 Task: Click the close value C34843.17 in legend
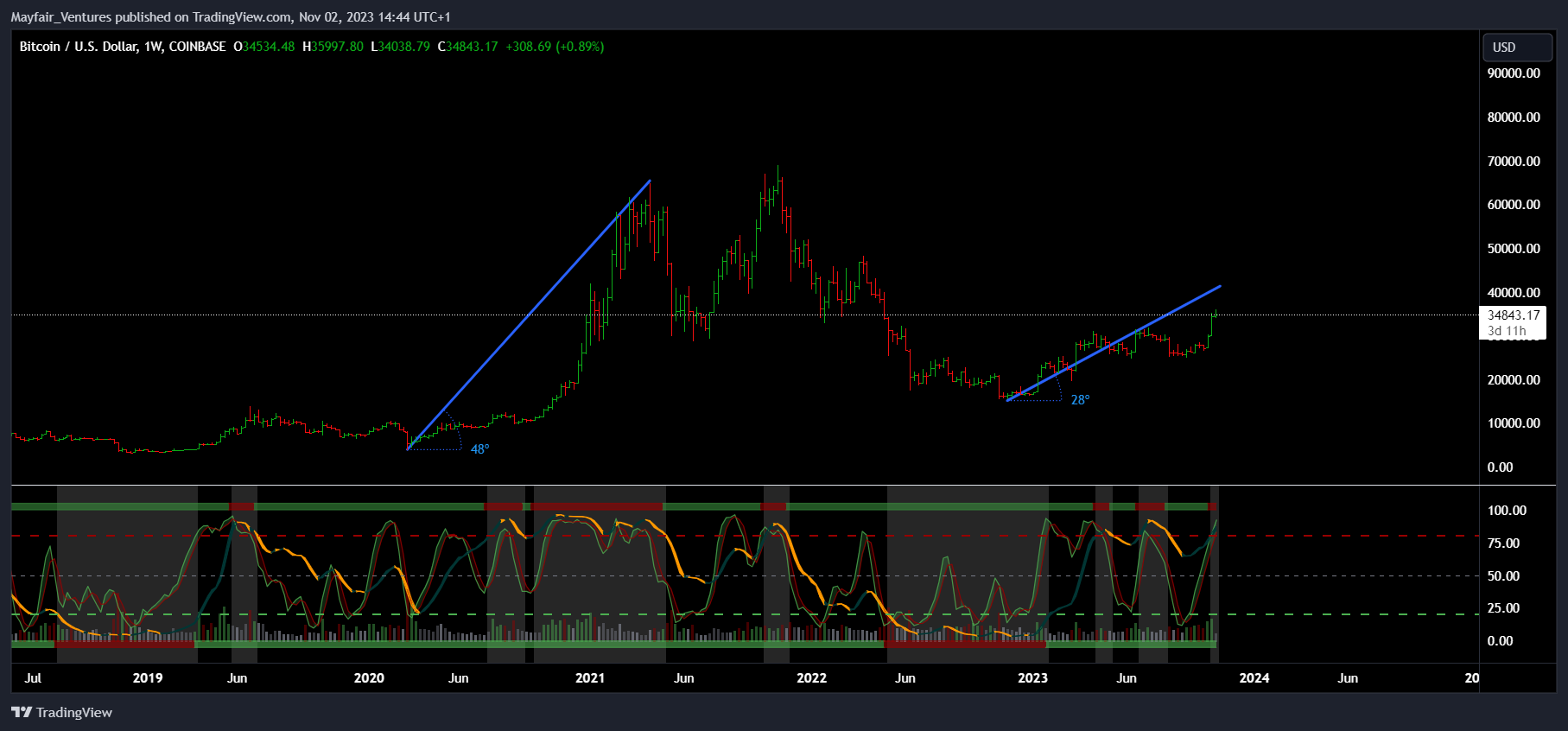tap(467, 47)
